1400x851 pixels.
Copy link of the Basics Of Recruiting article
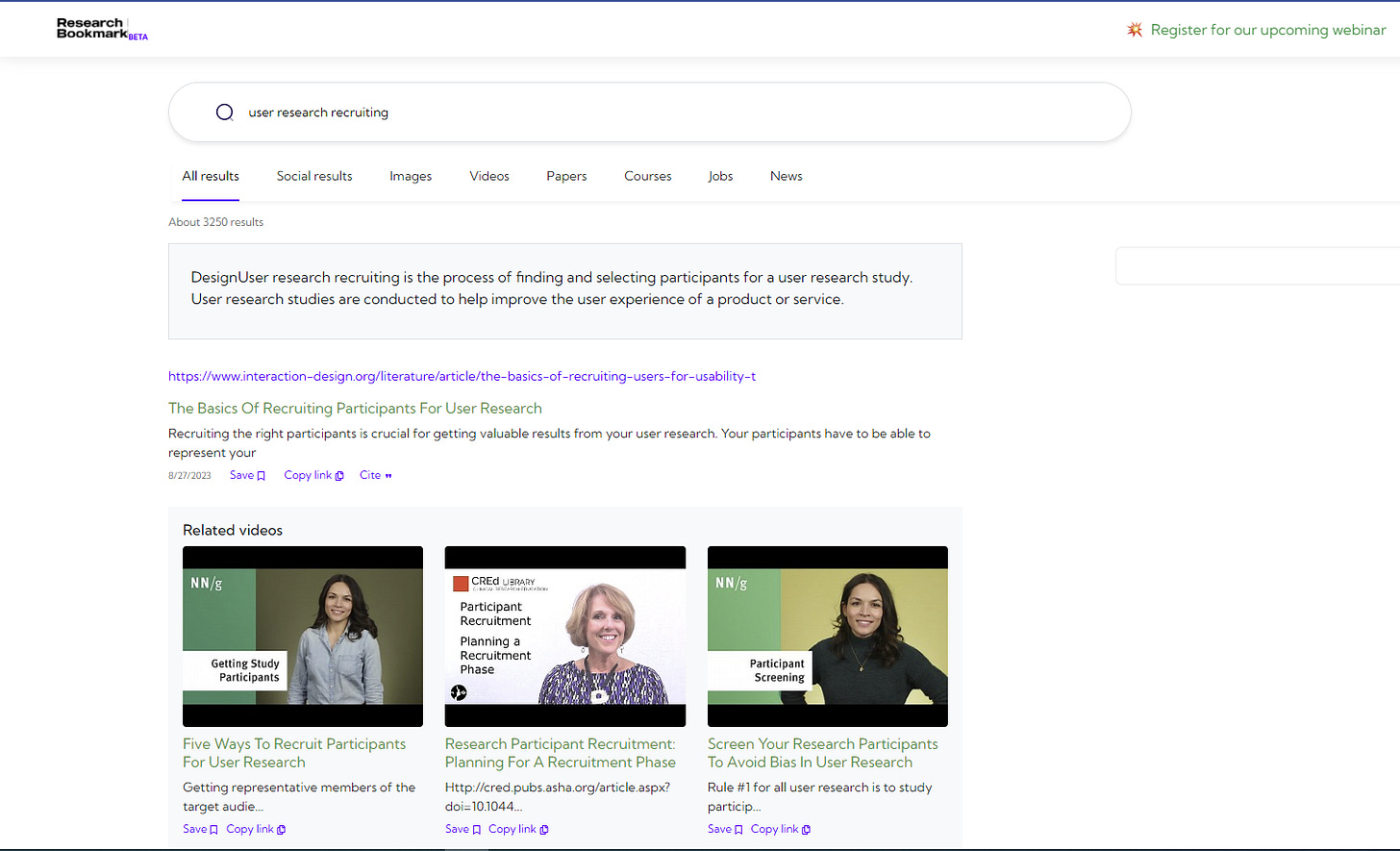click(313, 475)
